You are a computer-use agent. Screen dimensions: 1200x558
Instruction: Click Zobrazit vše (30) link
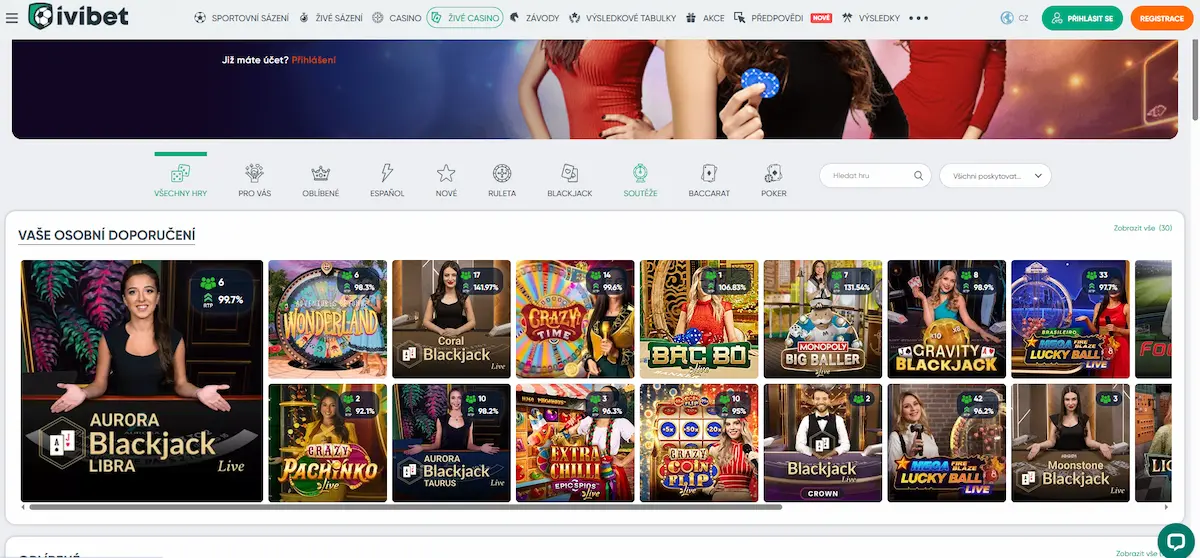[1142, 228]
